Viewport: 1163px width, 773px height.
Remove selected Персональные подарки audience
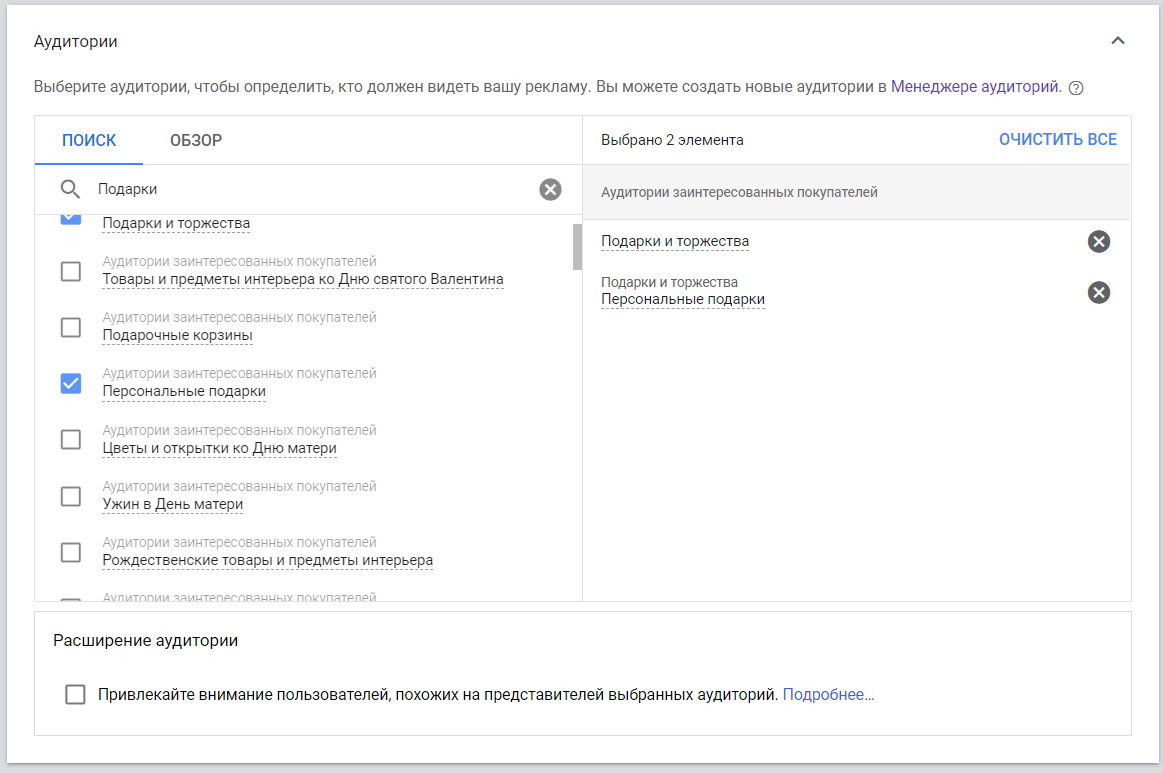tap(1098, 292)
